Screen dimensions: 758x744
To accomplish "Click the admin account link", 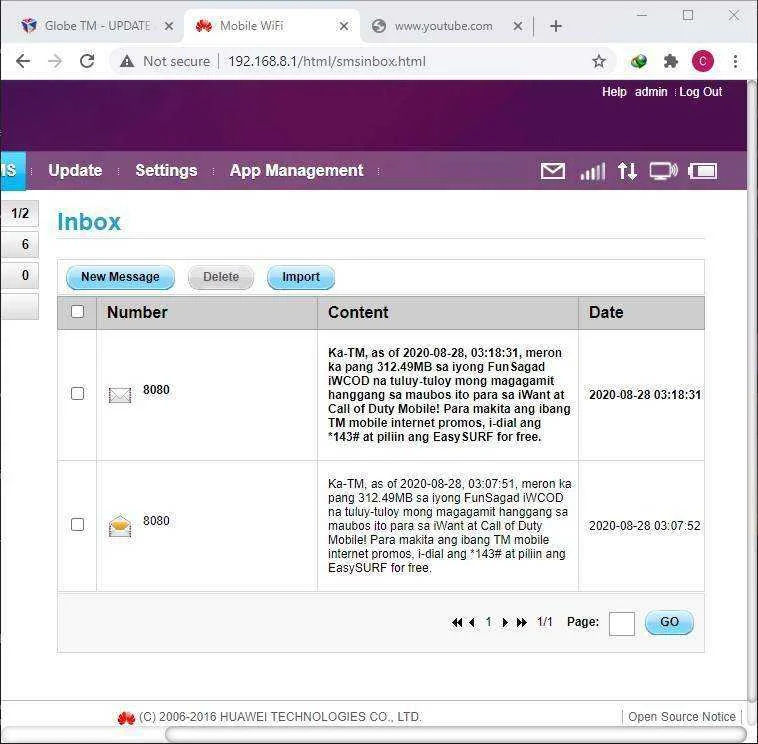I will click(651, 92).
